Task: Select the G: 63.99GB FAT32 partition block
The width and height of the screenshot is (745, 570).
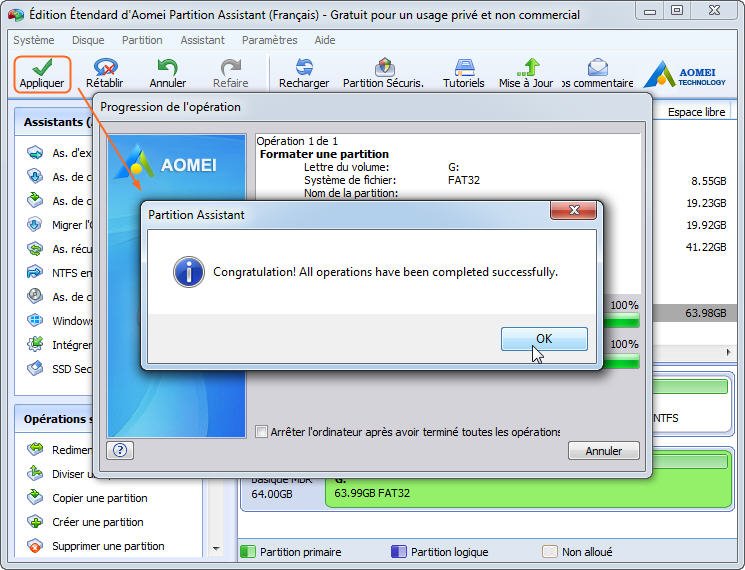Action: (528, 493)
